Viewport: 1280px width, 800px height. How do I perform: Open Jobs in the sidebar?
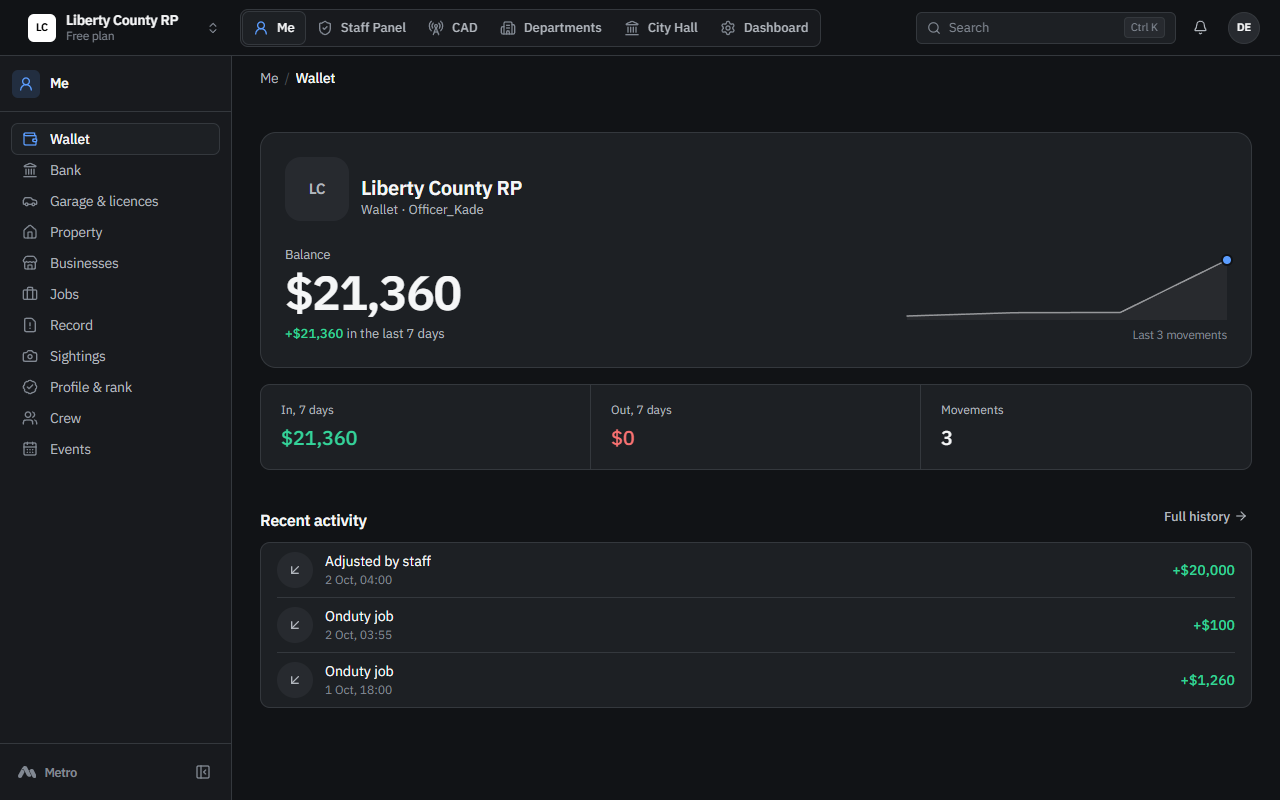pyautogui.click(x=115, y=294)
